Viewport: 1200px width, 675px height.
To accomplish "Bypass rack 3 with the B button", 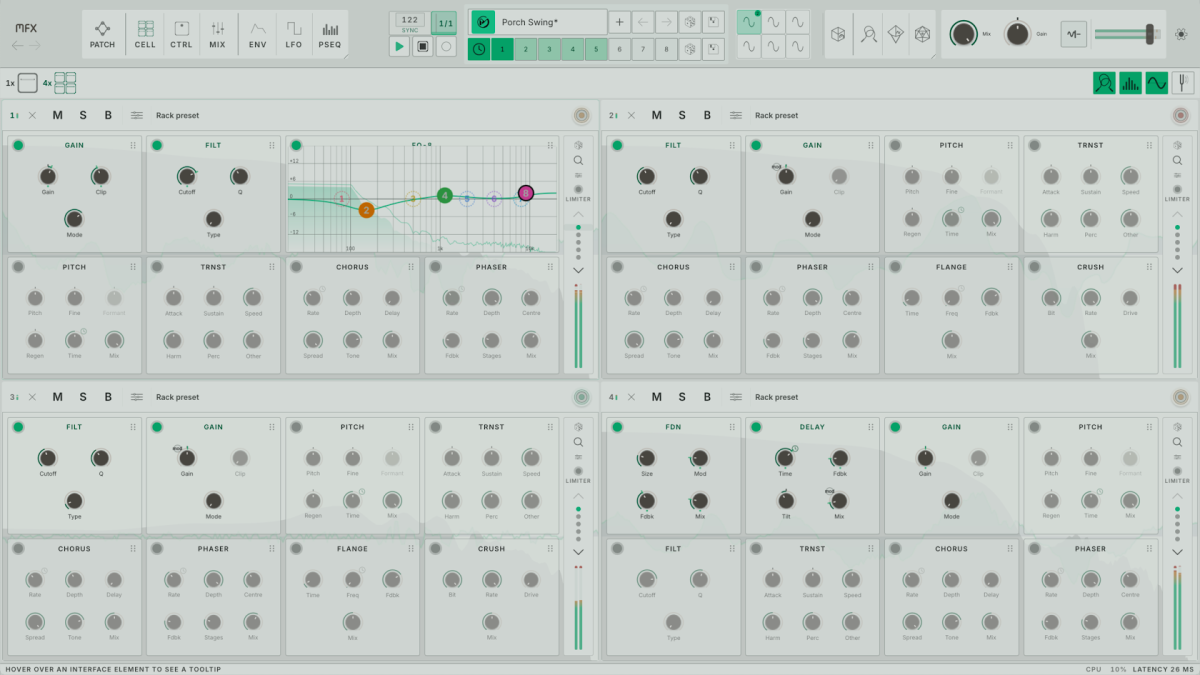I will coord(108,397).
